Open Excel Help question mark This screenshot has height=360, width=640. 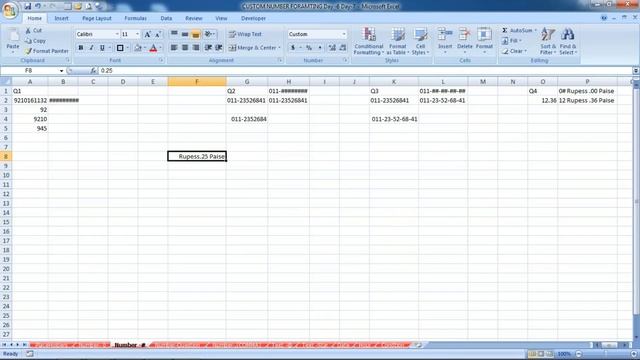[x=604, y=18]
